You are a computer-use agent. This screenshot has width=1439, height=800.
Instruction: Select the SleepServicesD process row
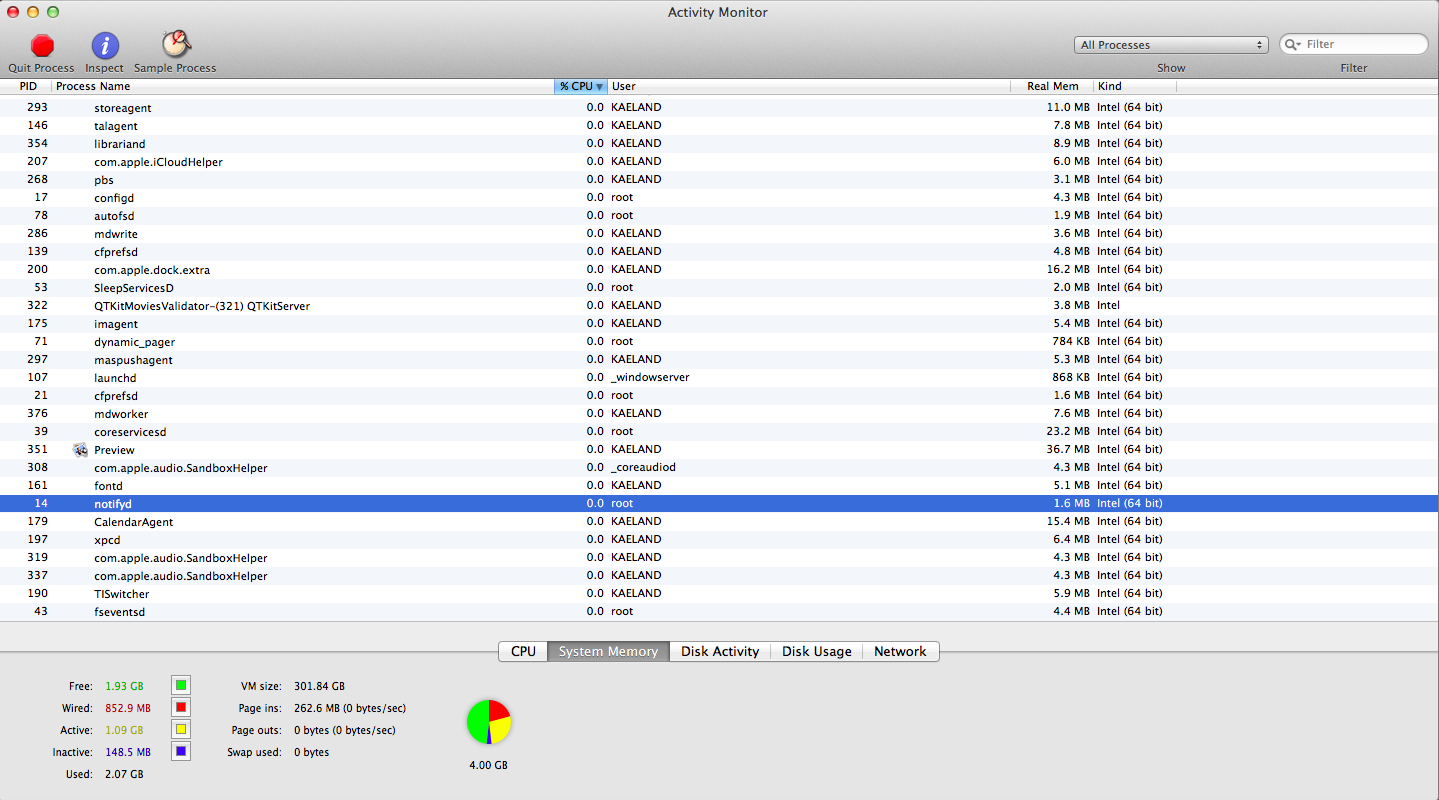coord(719,288)
